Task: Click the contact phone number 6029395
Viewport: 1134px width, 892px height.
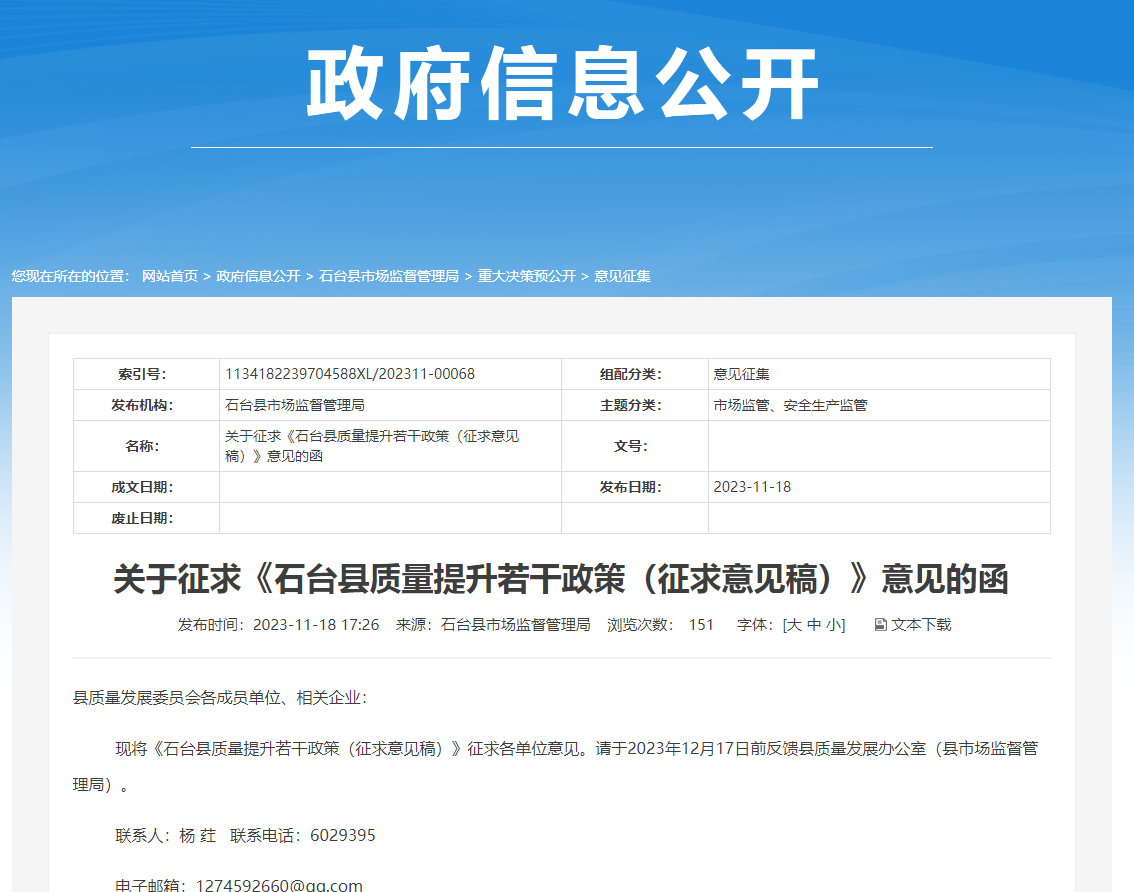Action: point(343,835)
